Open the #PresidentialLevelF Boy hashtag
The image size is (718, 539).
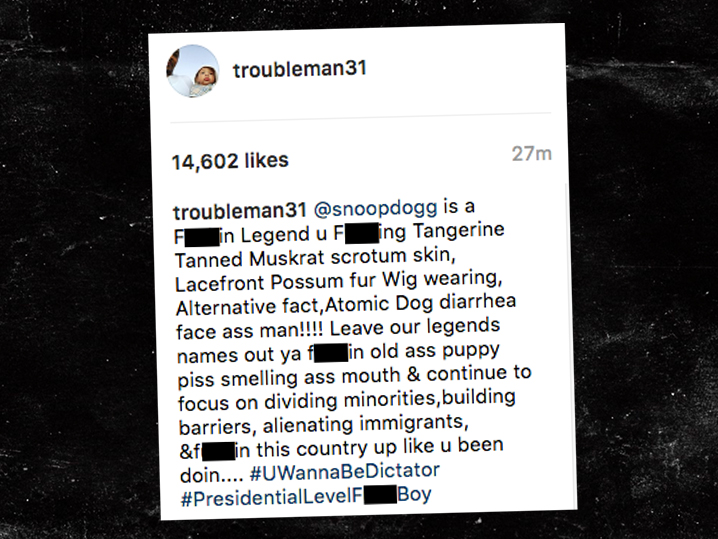click(x=306, y=496)
